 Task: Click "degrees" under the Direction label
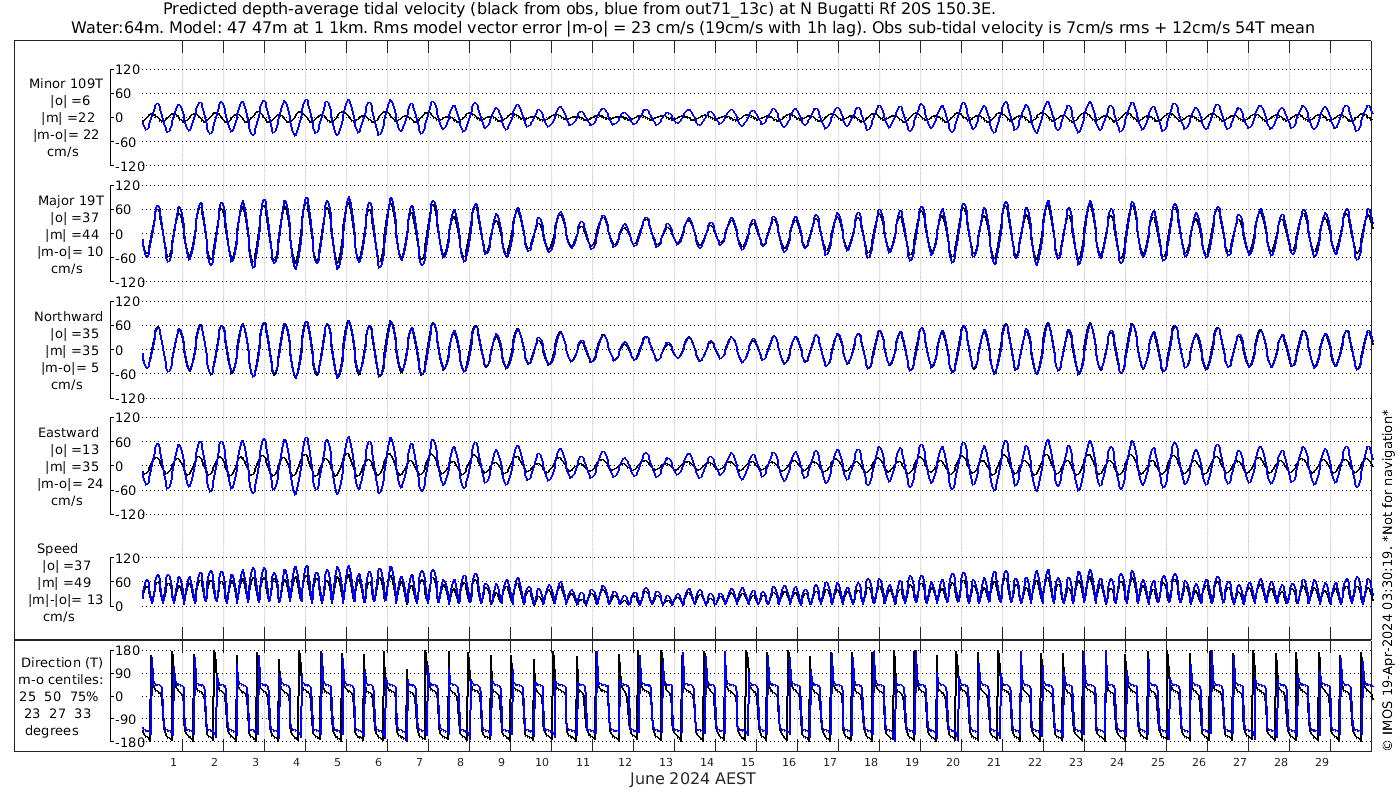point(52,730)
